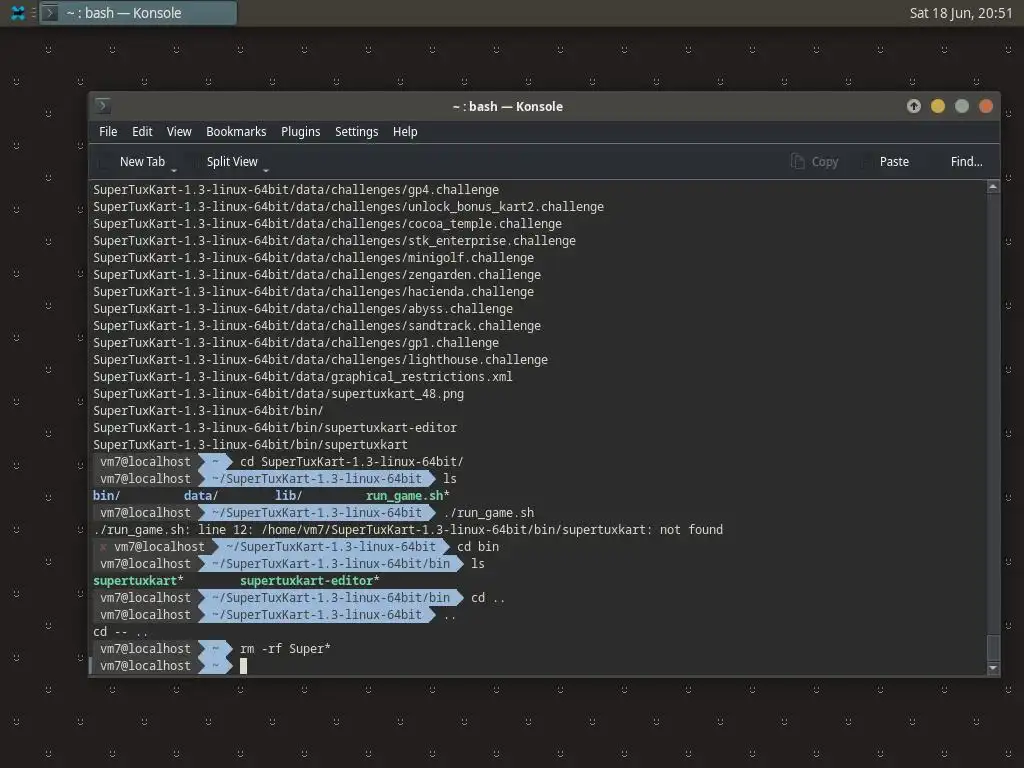The image size is (1024, 768).
Task: Click the line ending graphical_restrictions.xml
Action: tap(303, 376)
